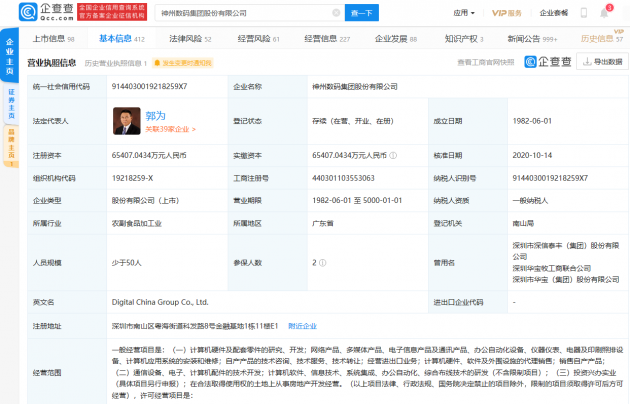Click 工商注册号 440301103553063

coord(343,178)
